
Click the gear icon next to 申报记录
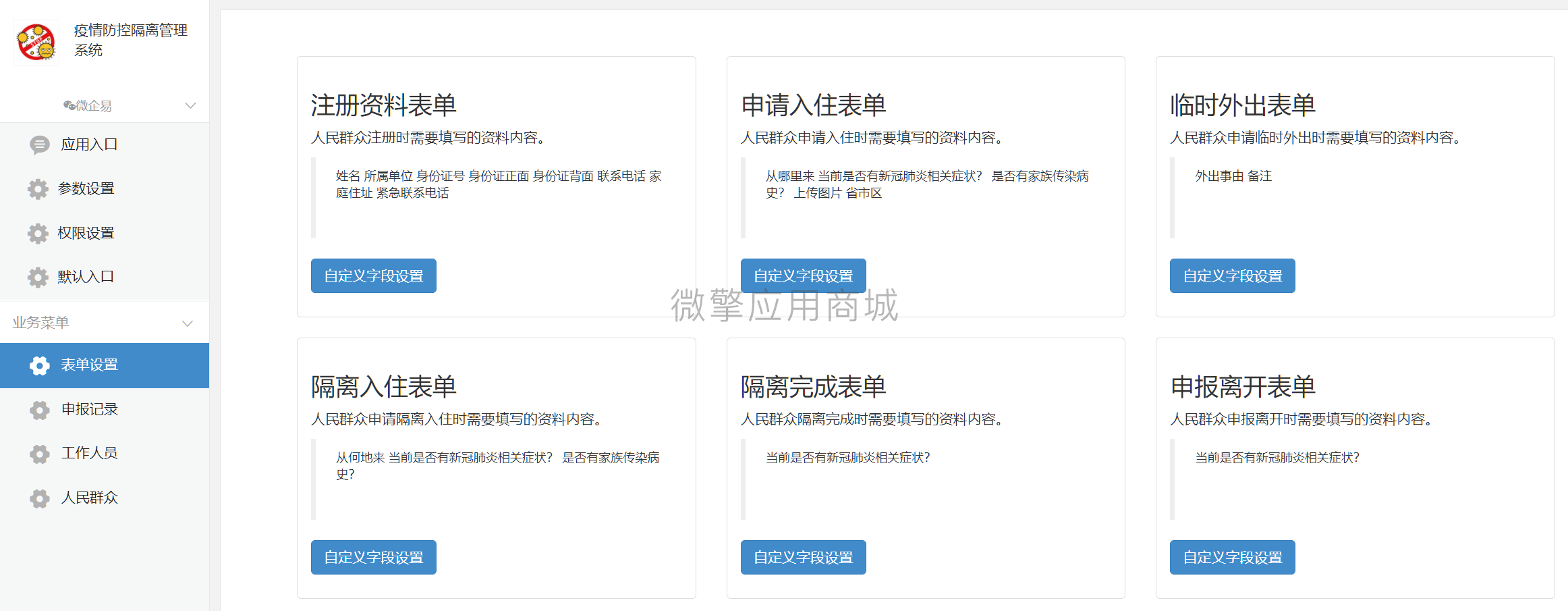[40, 410]
